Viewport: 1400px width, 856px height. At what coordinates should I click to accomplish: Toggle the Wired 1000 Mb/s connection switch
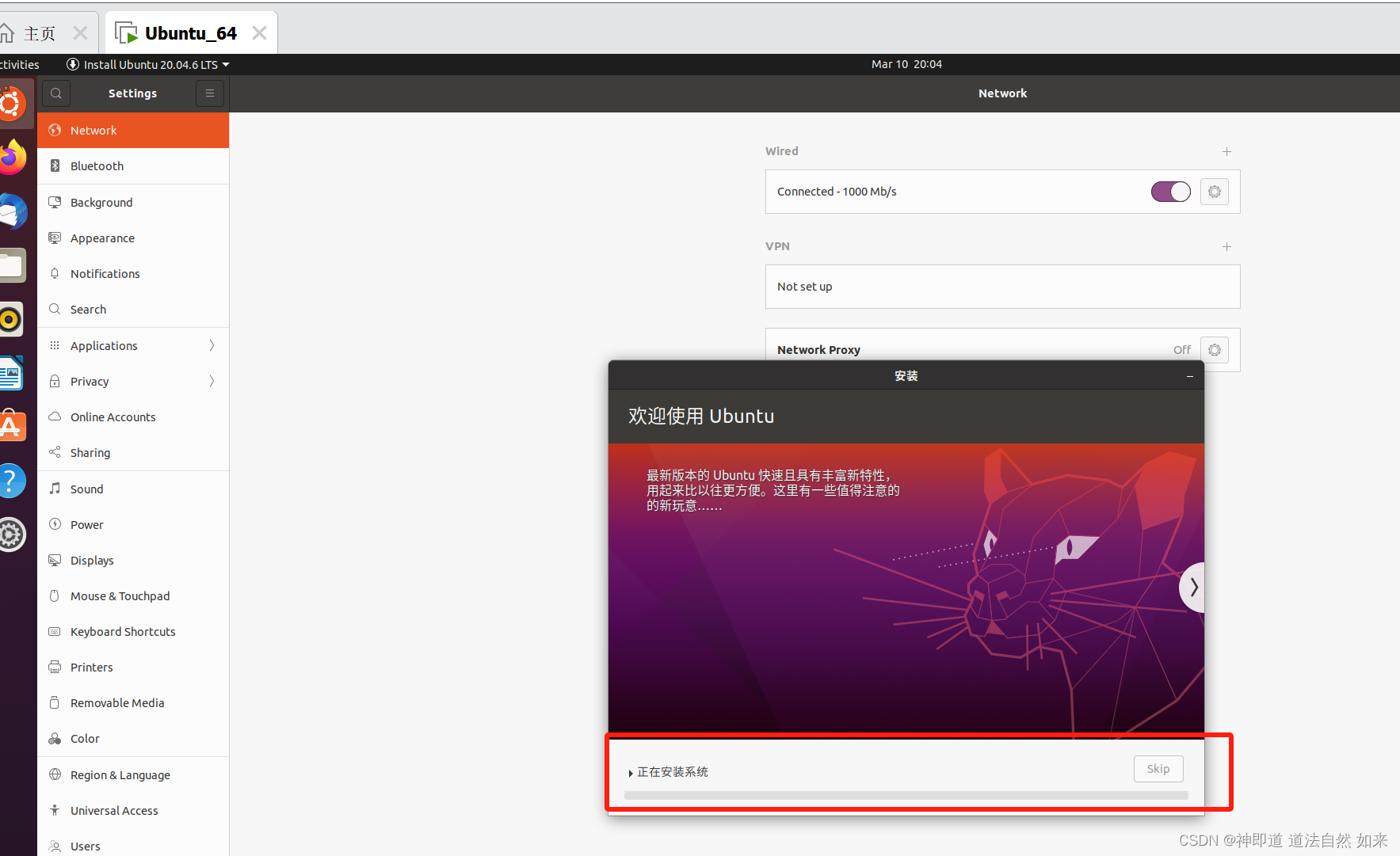(1170, 191)
